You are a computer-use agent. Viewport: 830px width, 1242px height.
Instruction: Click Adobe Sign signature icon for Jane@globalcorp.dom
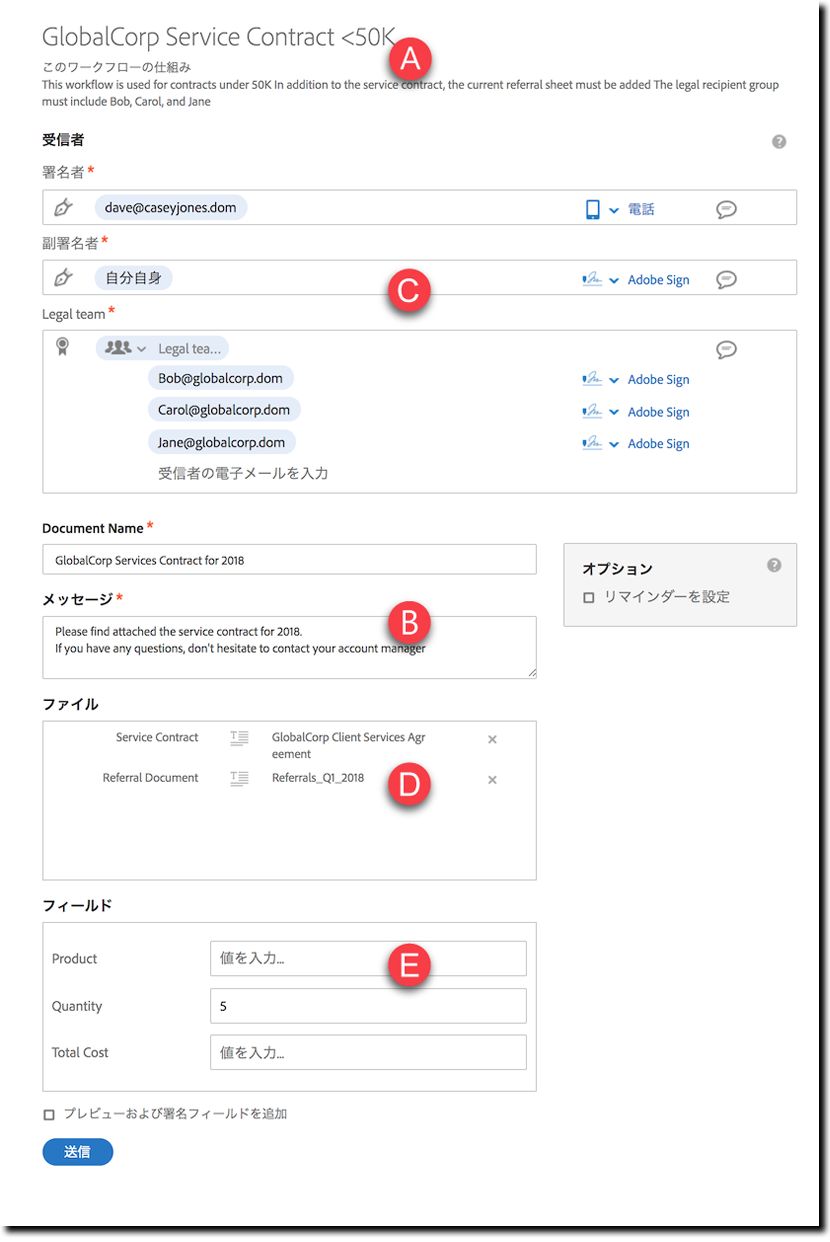592,443
